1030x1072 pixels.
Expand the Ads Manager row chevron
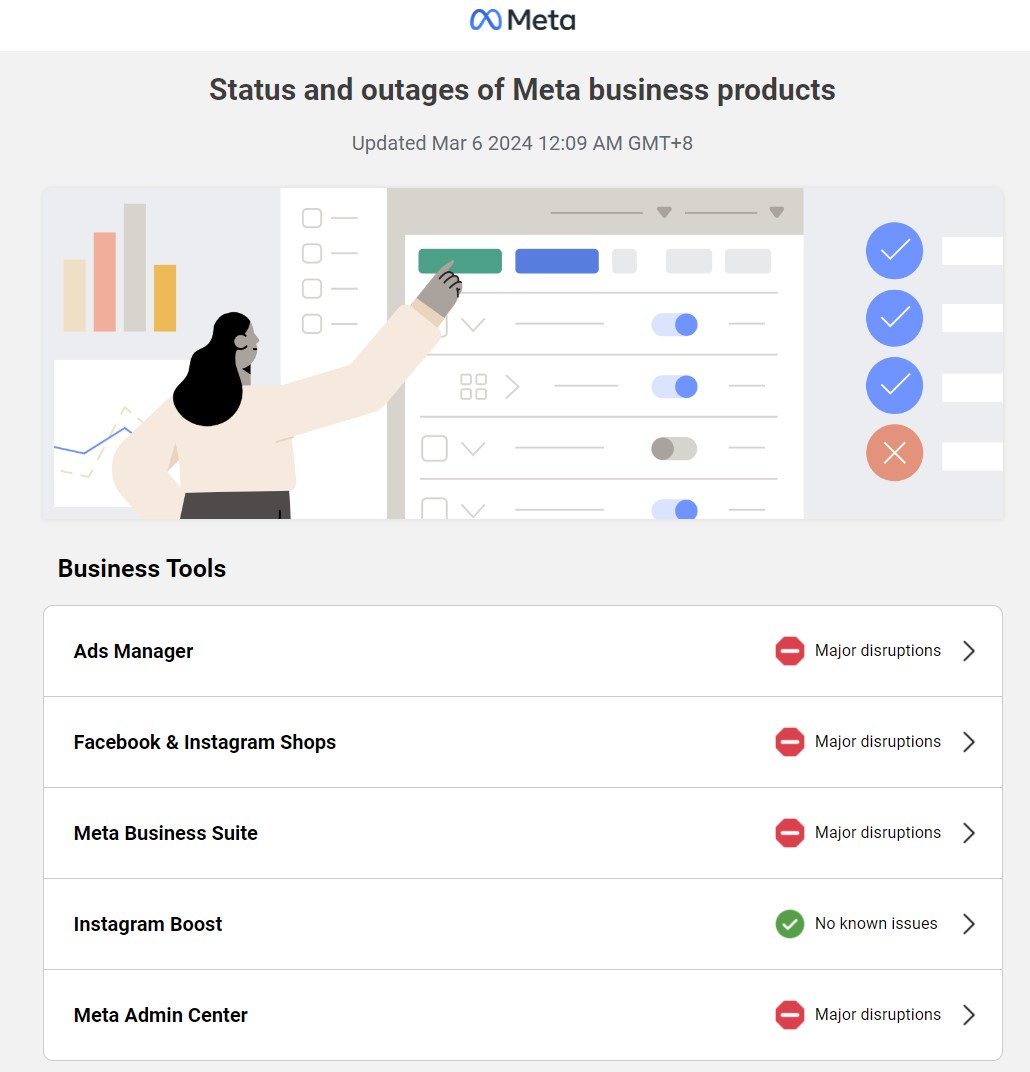968,651
